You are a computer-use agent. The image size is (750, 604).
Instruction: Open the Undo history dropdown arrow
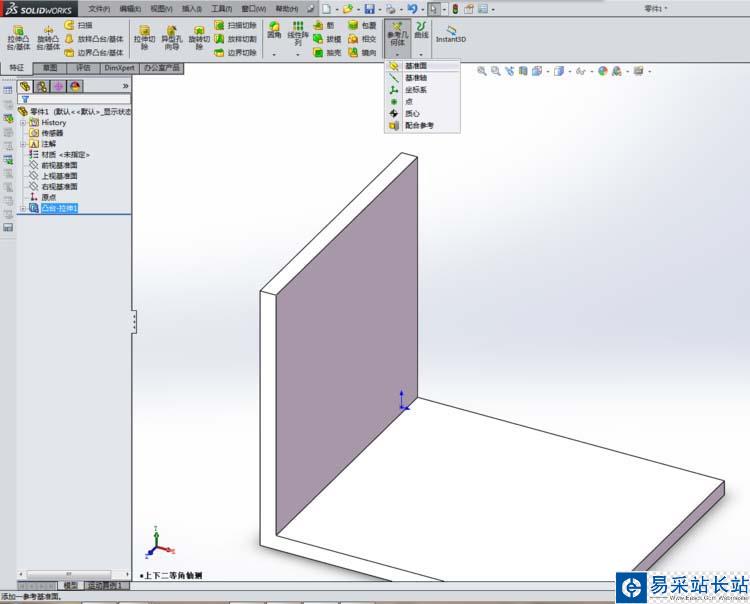[422, 9]
